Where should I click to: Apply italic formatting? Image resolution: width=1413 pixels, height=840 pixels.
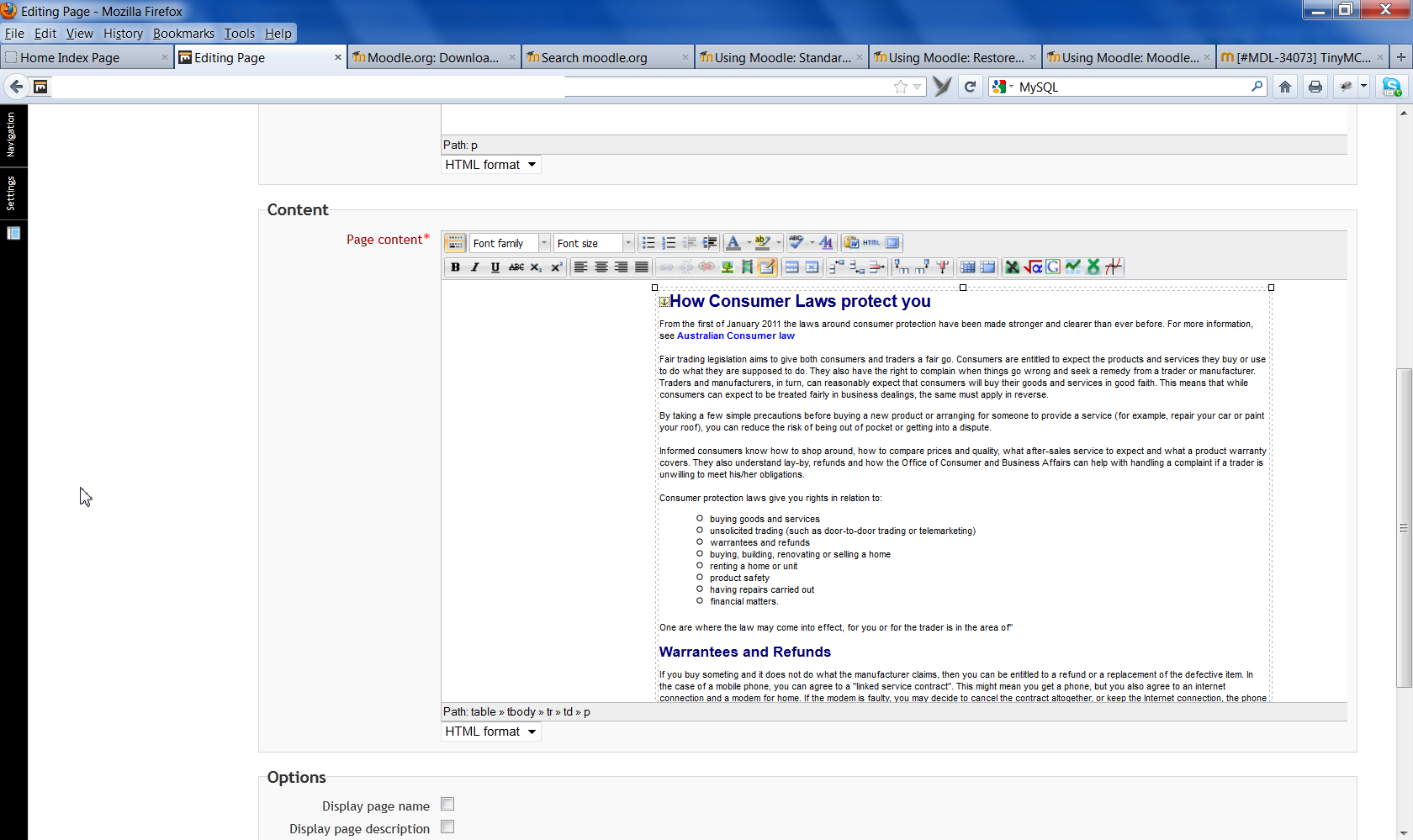pyautogui.click(x=475, y=267)
